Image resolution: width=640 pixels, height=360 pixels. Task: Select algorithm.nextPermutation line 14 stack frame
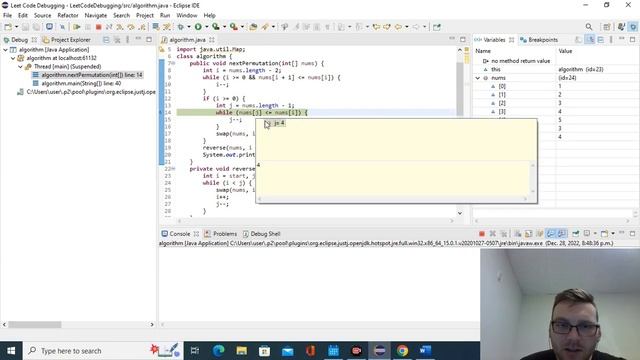point(87,75)
